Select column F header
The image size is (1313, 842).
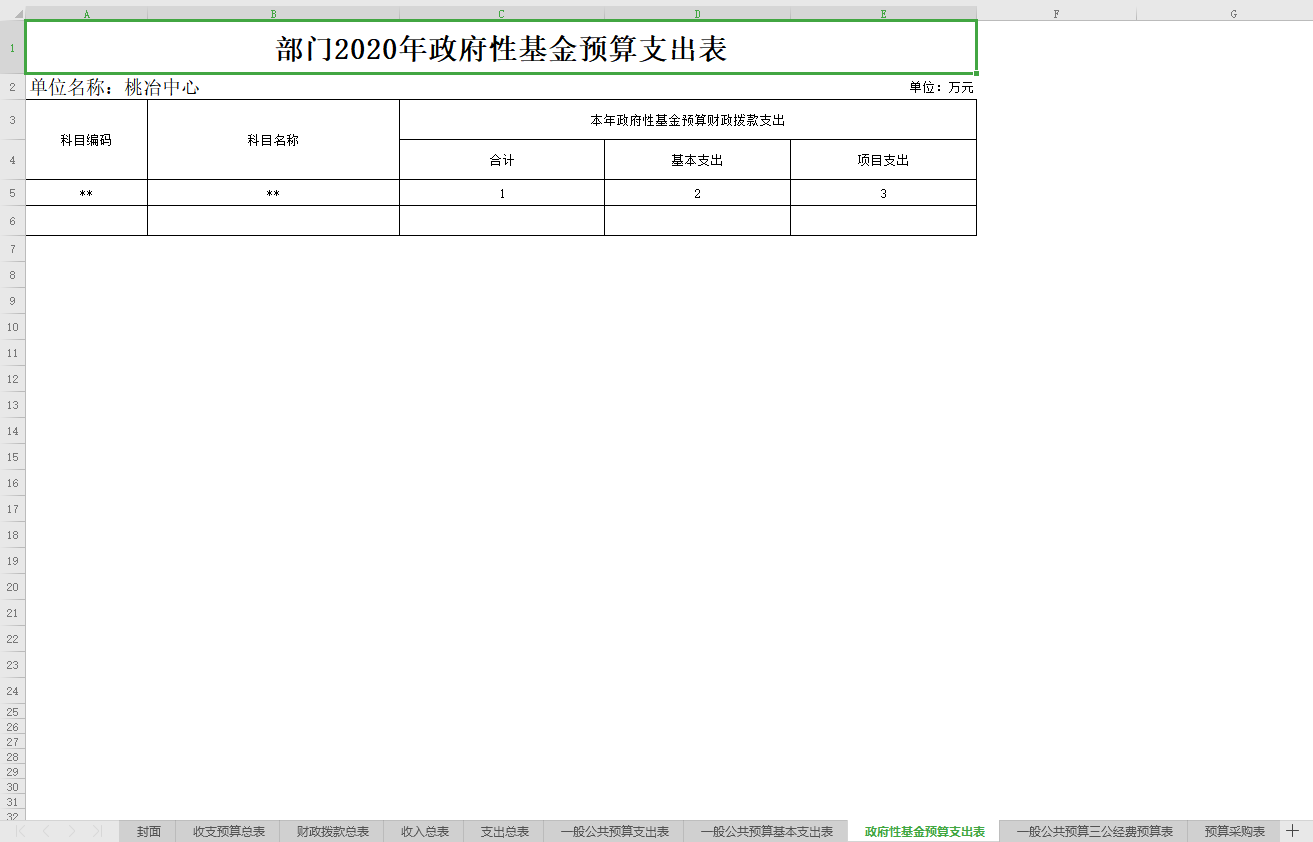pyautogui.click(x=1056, y=14)
